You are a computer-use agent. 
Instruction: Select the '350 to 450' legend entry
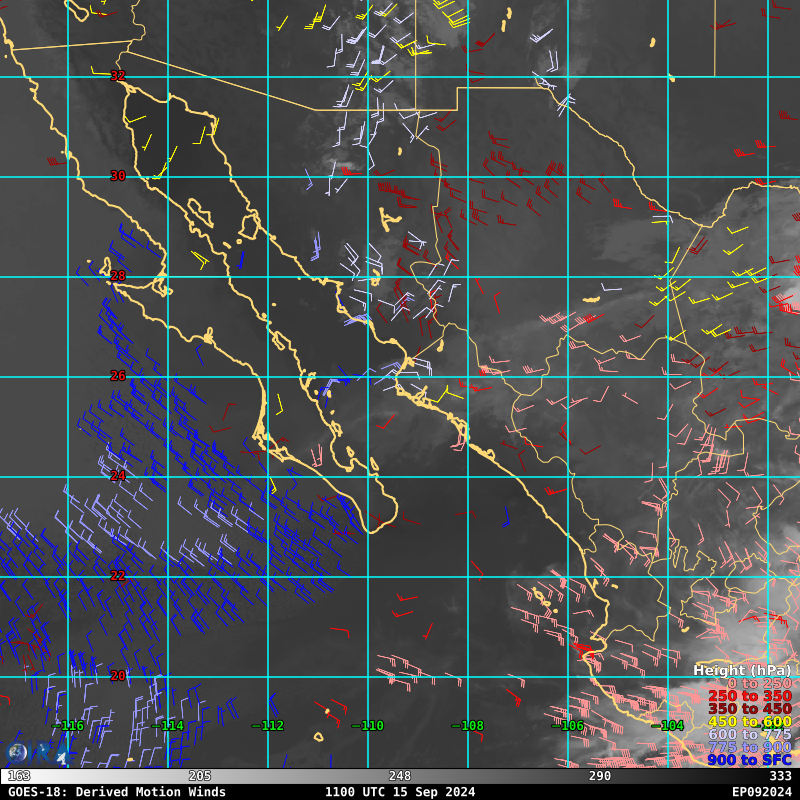750,709
